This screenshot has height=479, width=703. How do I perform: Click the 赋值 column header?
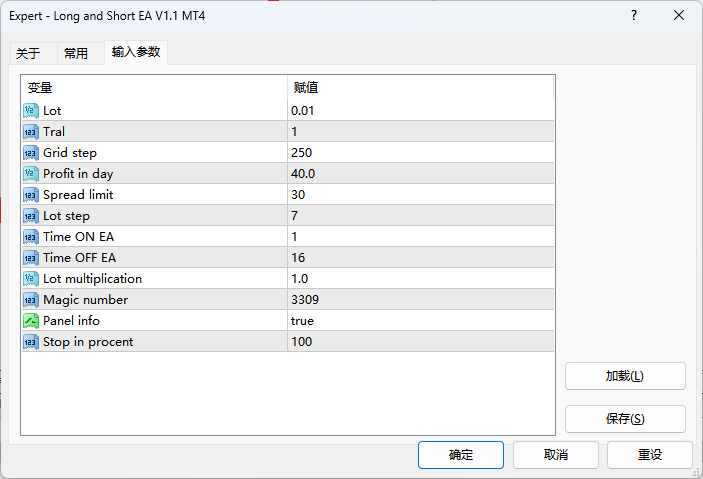(421, 87)
